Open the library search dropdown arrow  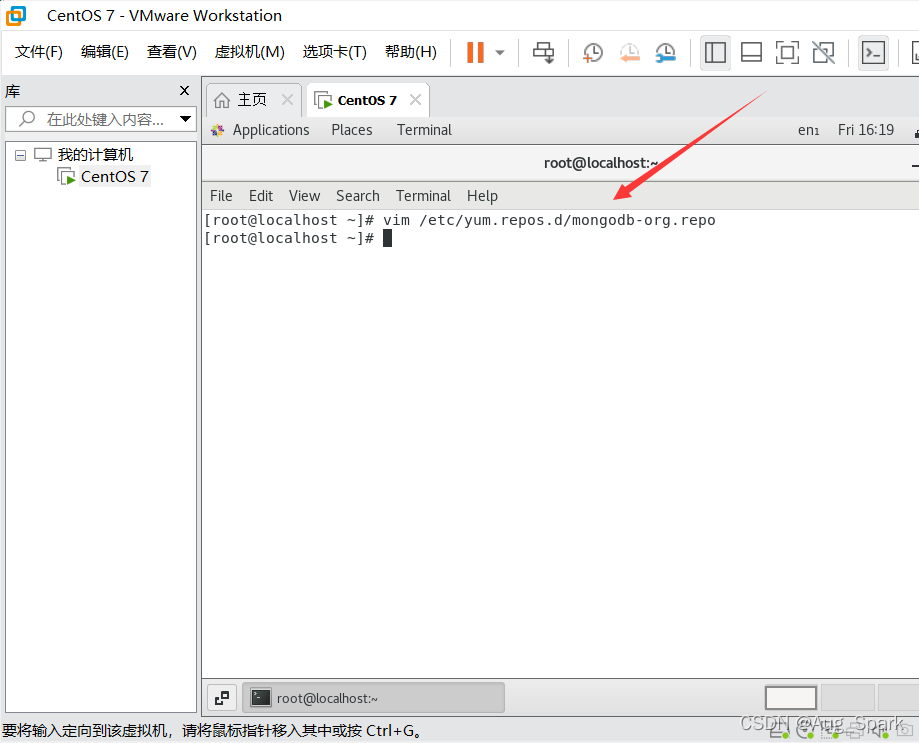click(x=186, y=119)
